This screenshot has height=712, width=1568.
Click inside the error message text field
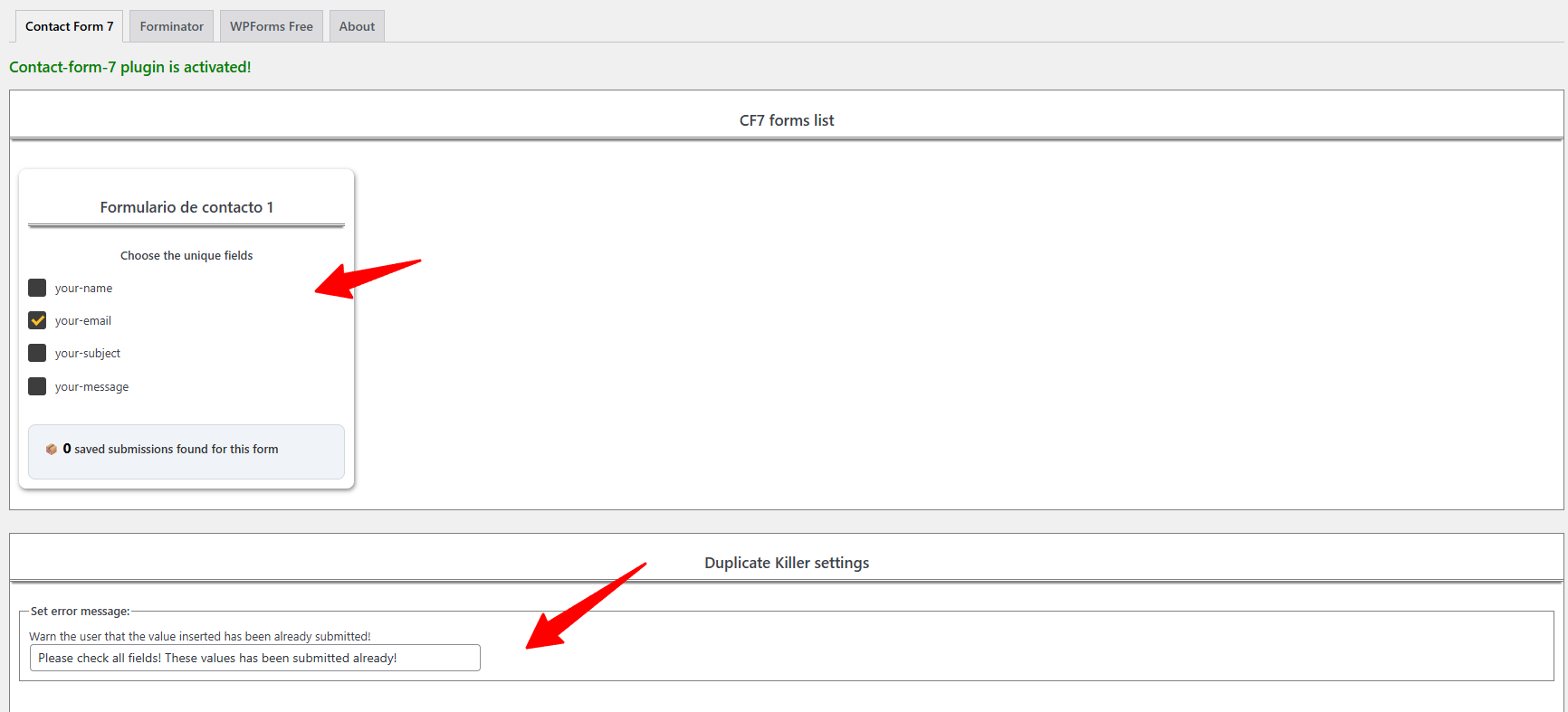[254, 658]
